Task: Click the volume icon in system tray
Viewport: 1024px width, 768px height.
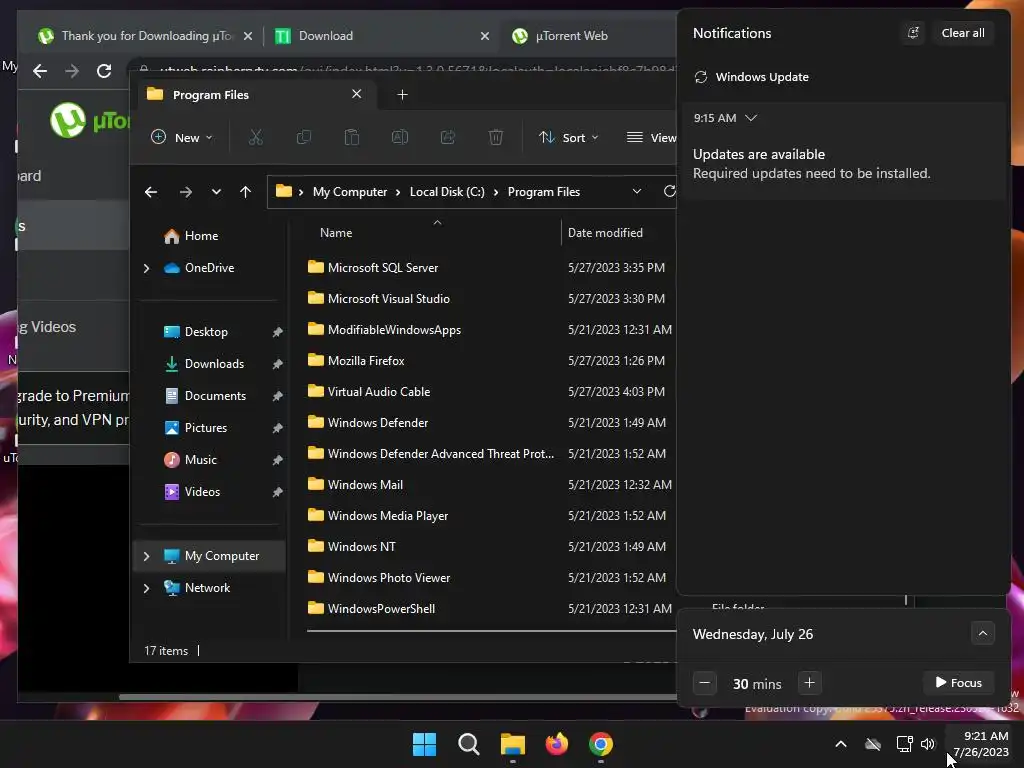Action: click(927, 744)
